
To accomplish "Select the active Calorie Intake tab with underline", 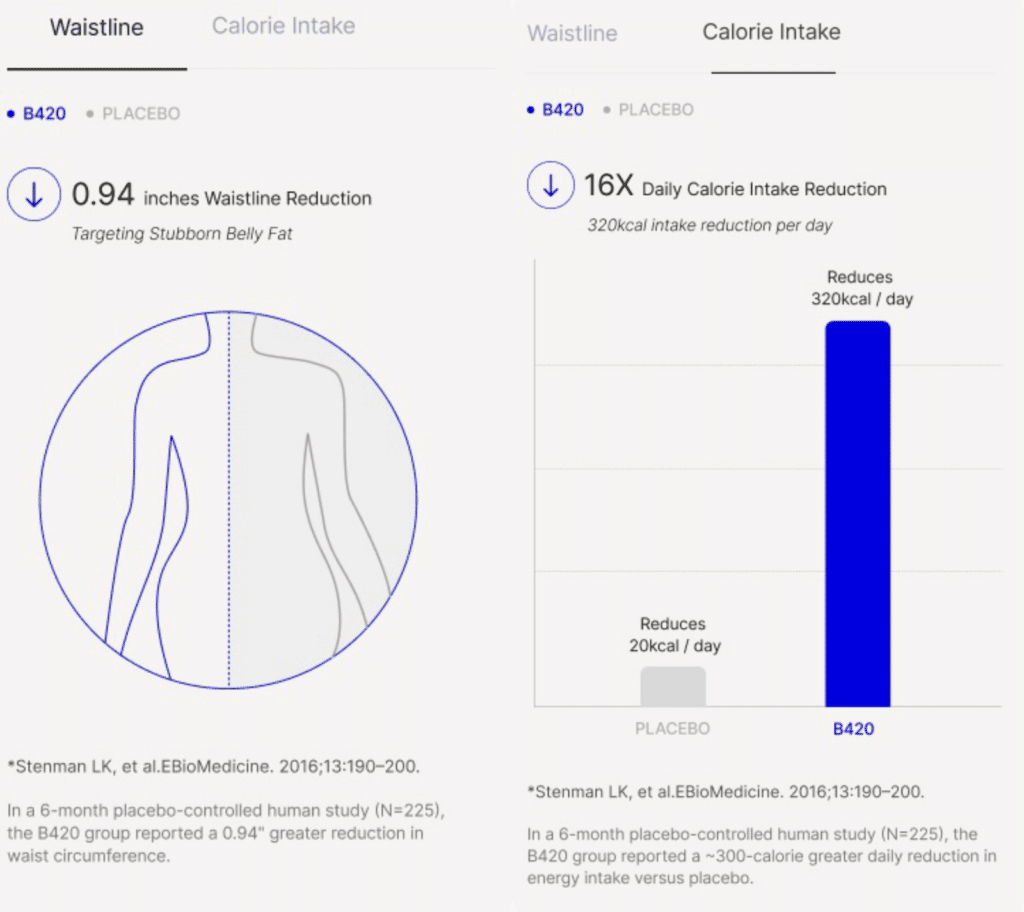I will [x=771, y=32].
